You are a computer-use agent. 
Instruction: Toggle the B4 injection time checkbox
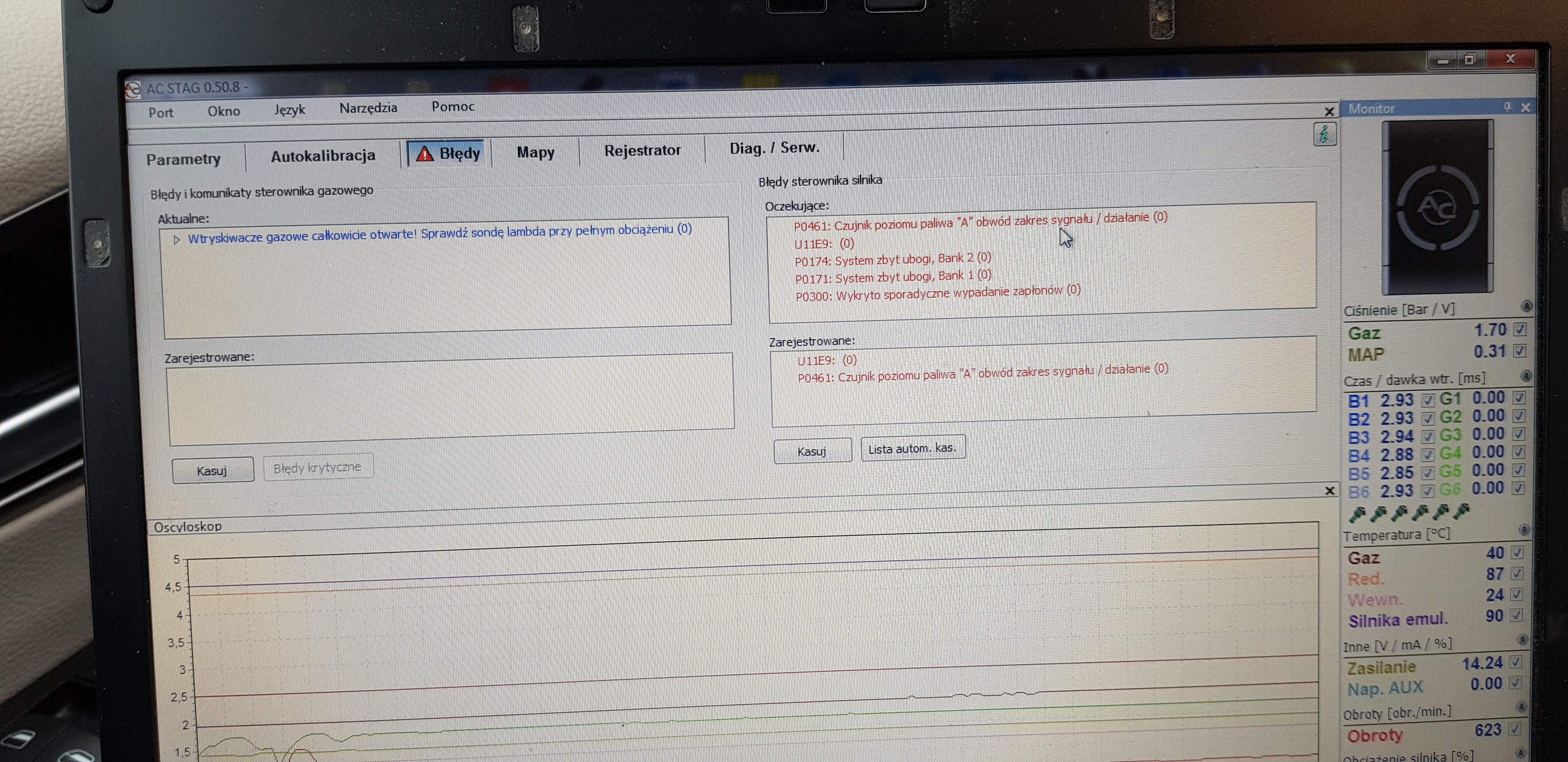pyautogui.click(x=1427, y=454)
